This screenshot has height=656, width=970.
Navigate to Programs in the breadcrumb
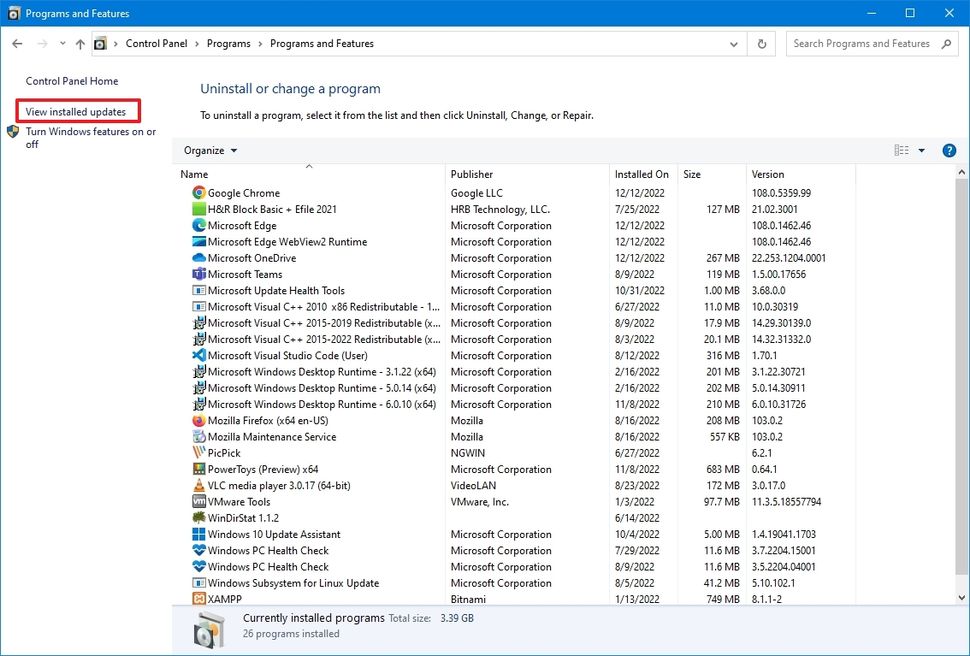pos(228,43)
